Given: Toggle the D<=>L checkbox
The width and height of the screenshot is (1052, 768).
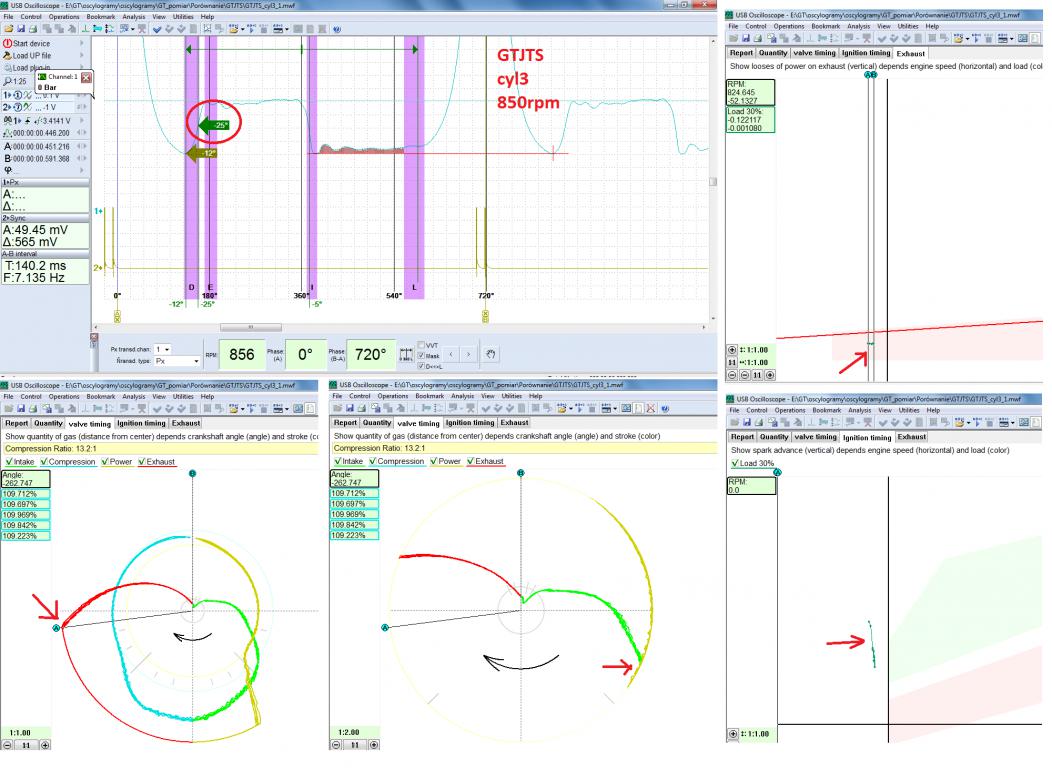Looking at the screenshot, I should (x=421, y=366).
